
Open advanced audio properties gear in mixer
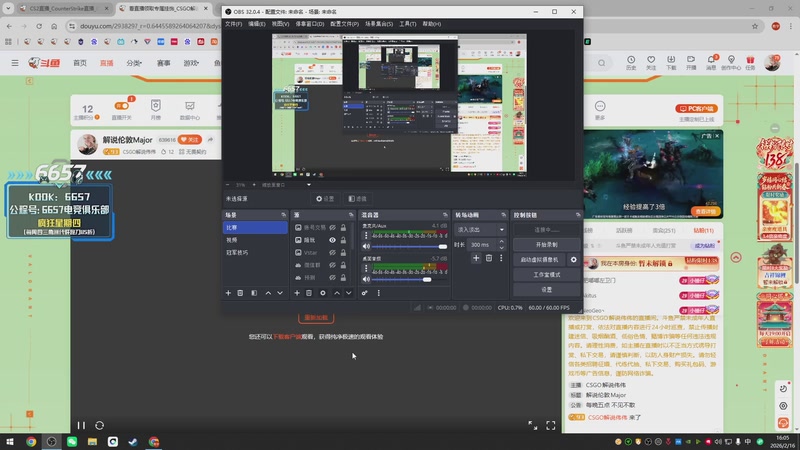point(365,293)
